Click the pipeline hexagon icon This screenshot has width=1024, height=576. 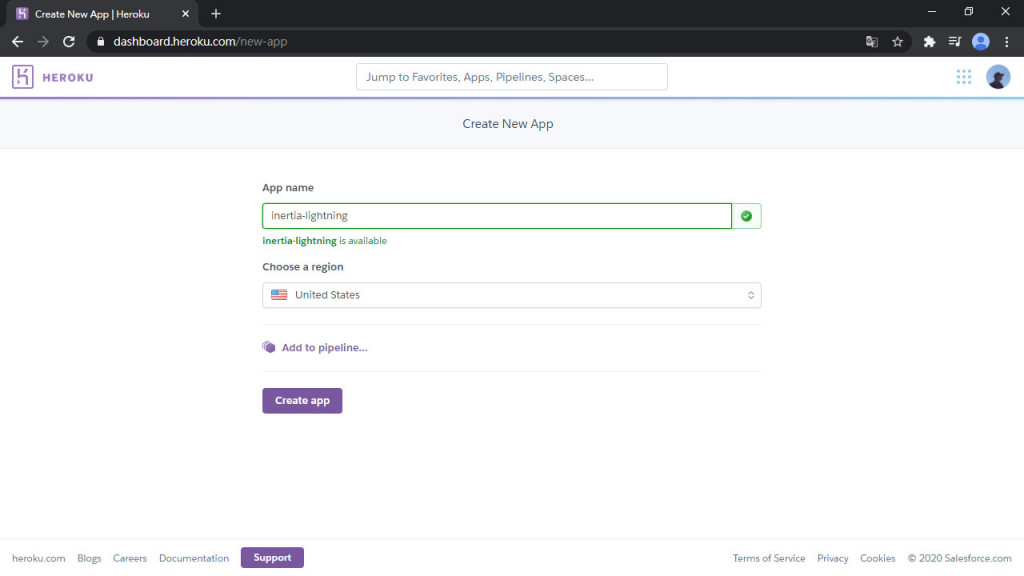(268, 347)
